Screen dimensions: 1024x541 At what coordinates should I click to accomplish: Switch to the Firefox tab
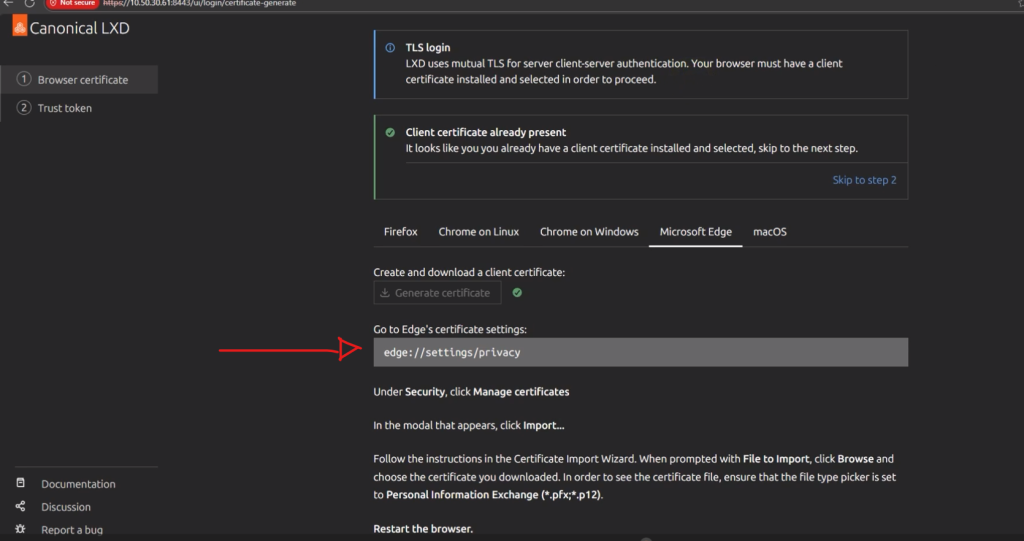pyautogui.click(x=400, y=232)
